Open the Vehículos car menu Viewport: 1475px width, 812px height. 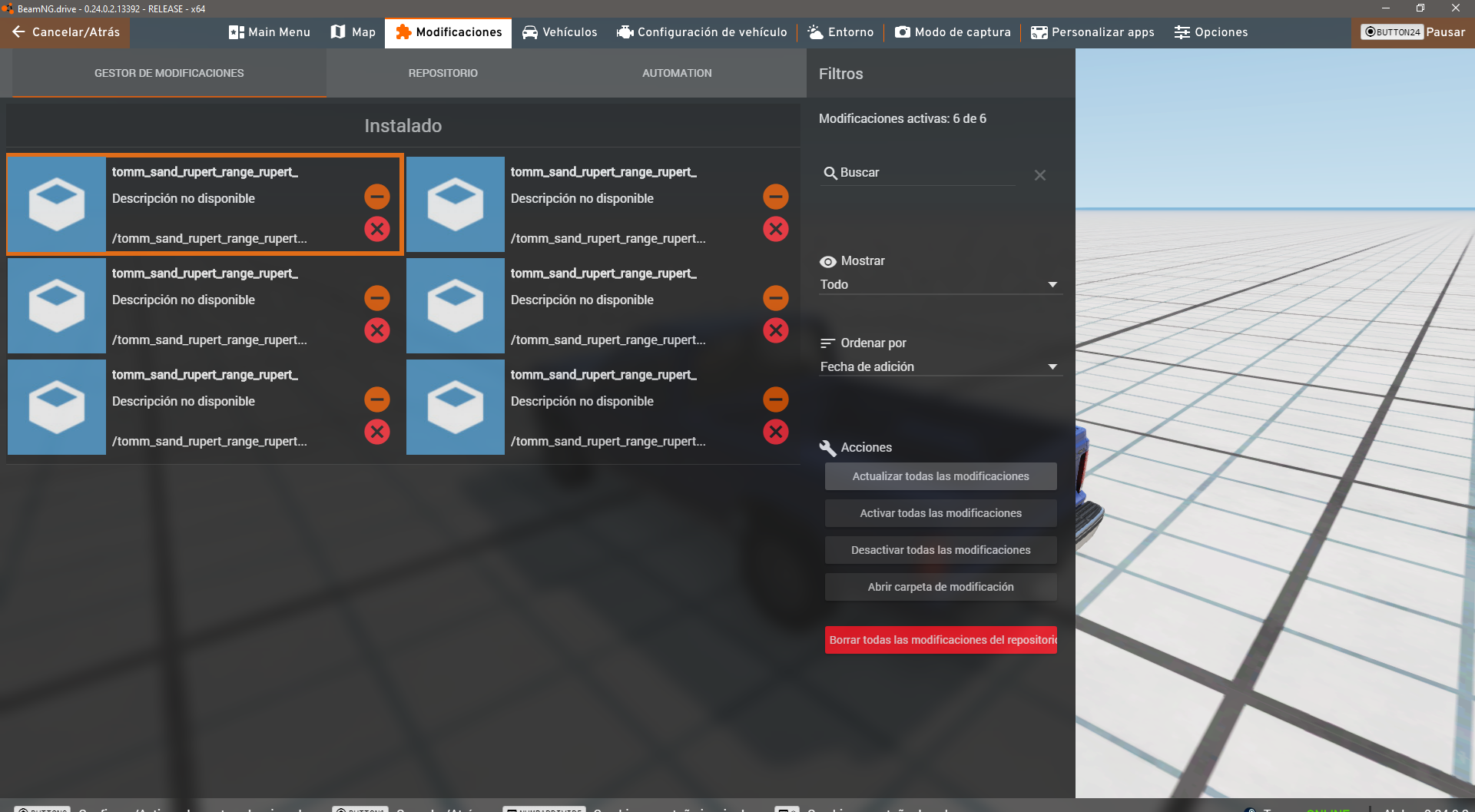[x=559, y=32]
